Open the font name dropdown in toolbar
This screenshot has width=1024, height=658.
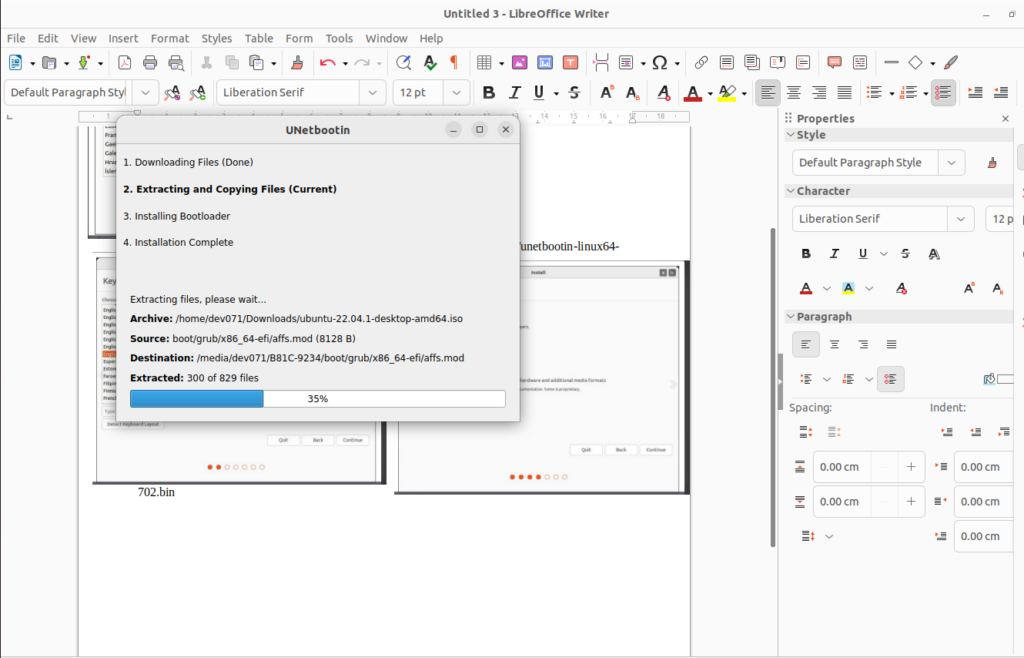tap(372, 93)
